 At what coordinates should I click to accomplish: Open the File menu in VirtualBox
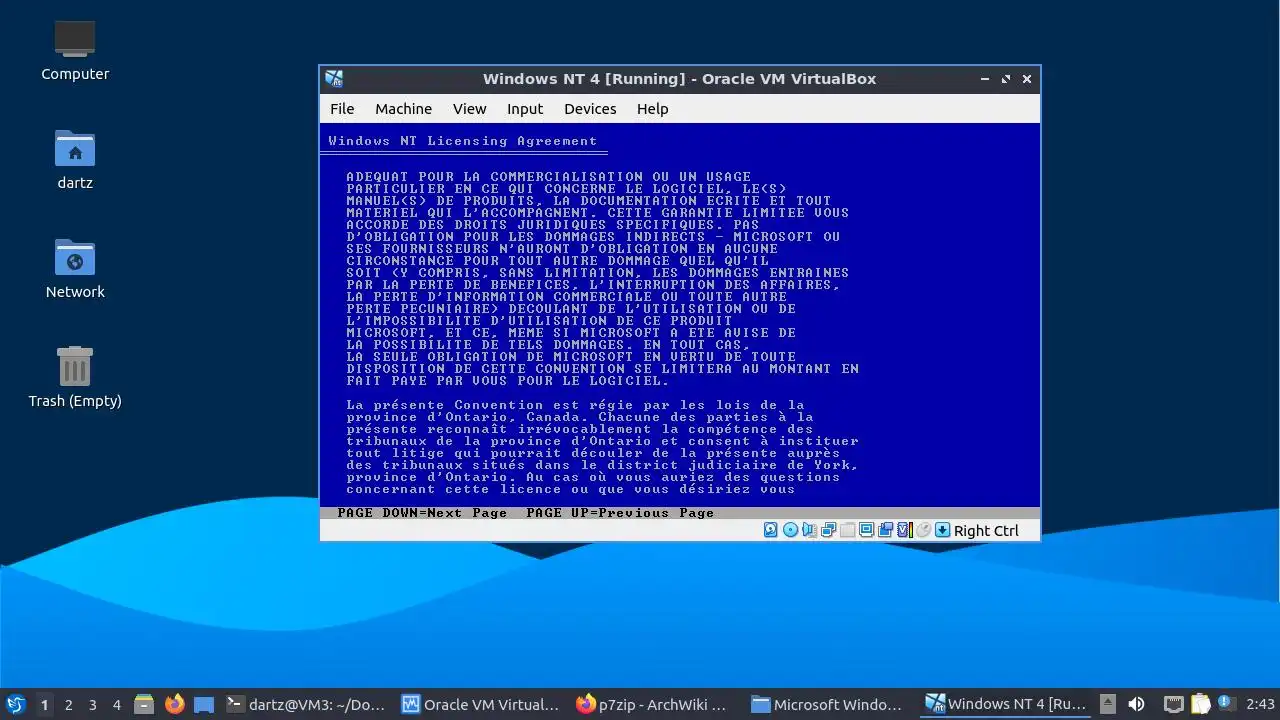click(x=342, y=109)
